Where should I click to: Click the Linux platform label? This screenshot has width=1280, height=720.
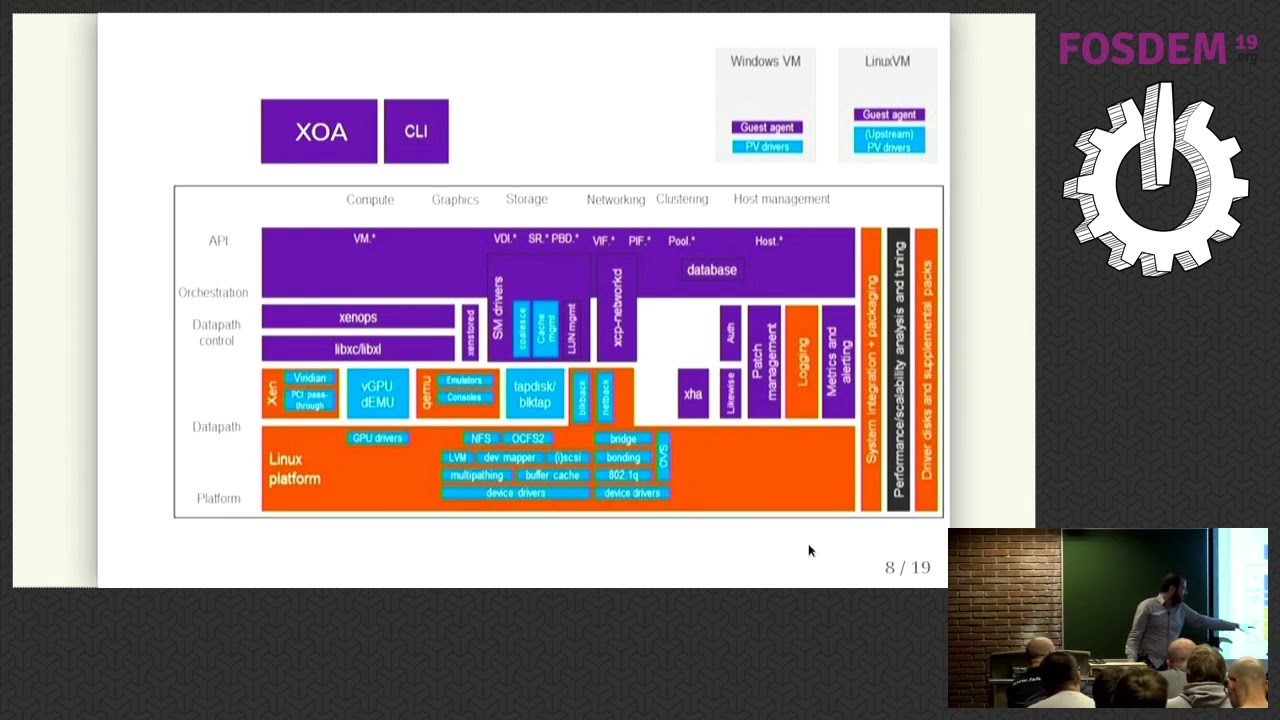click(294, 469)
